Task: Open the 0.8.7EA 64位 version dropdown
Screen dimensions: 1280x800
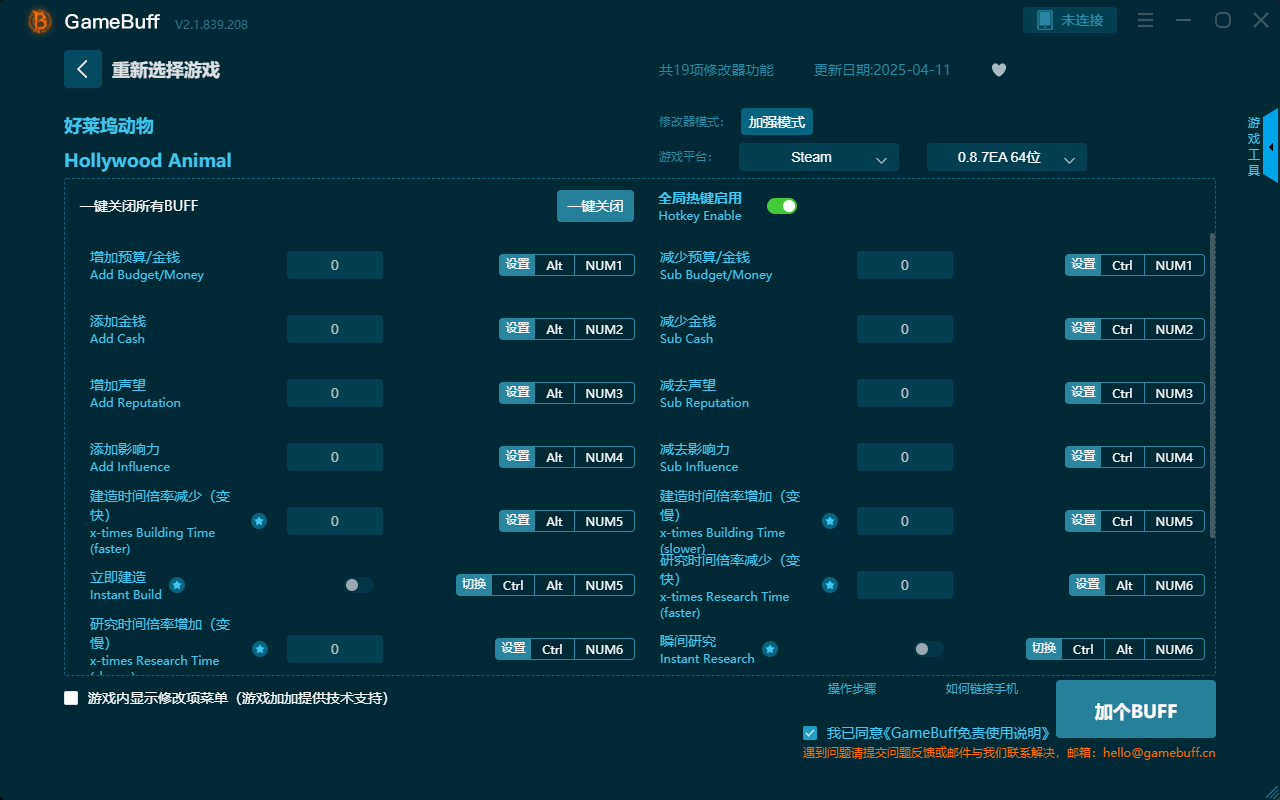Action: 1006,157
